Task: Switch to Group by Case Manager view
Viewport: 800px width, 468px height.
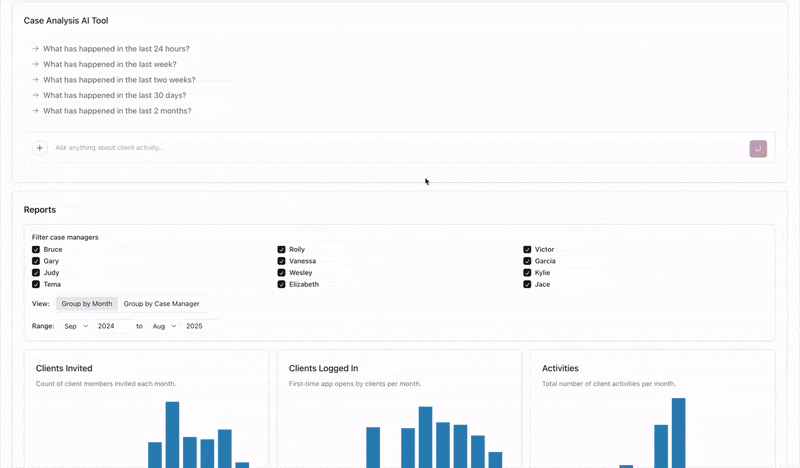Action: click(x=161, y=304)
